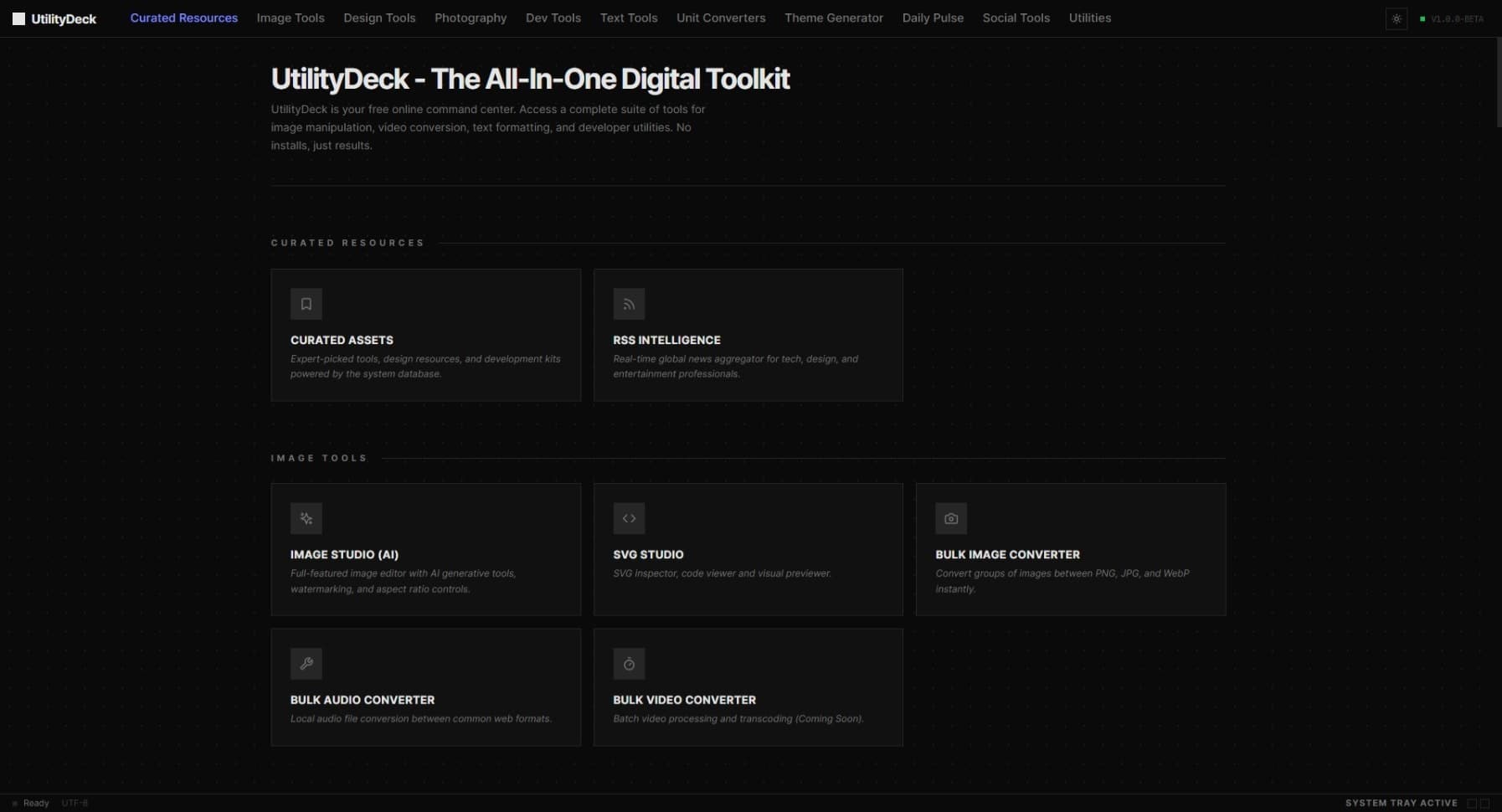1502x812 pixels.
Task: Open the Theme Generator section
Action: click(834, 18)
